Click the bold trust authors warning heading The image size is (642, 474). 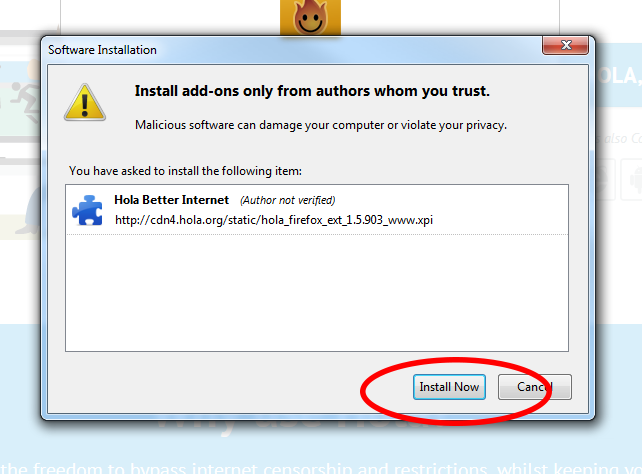point(312,91)
